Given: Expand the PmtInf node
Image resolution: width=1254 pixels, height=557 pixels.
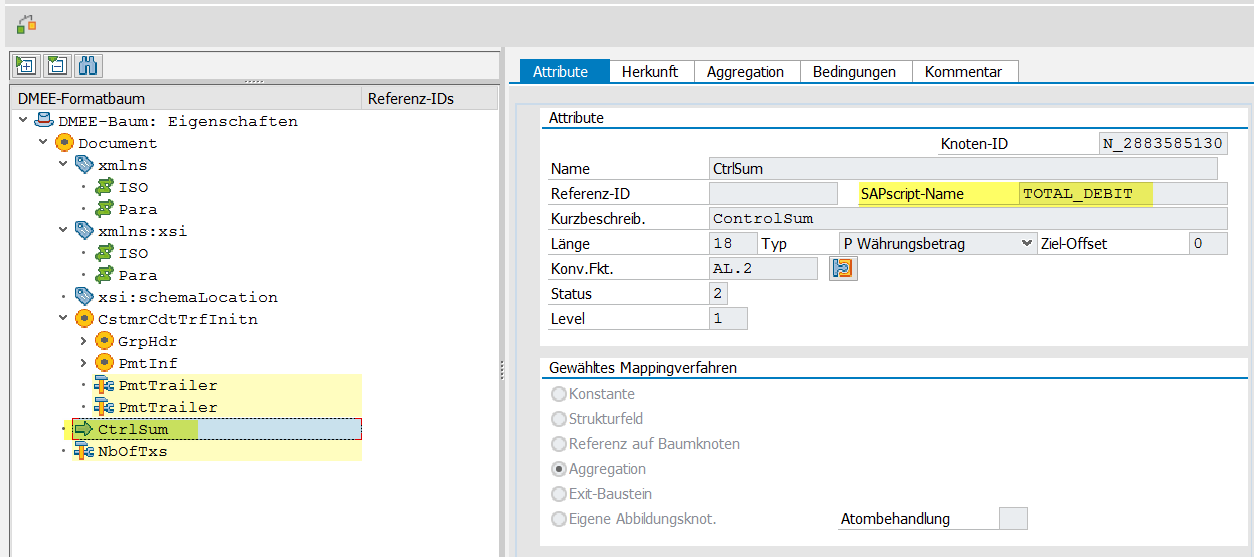Looking at the screenshot, I should pyautogui.click(x=83, y=363).
